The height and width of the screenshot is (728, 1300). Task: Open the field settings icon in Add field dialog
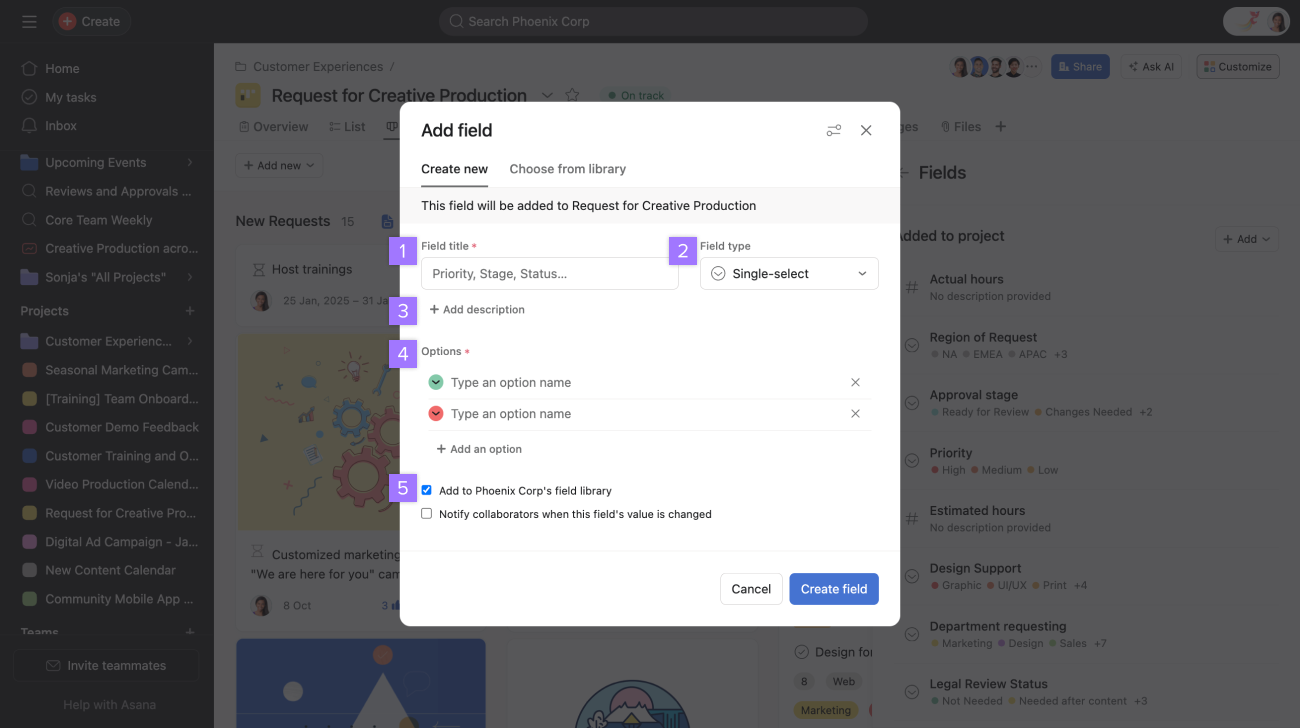[834, 130]
